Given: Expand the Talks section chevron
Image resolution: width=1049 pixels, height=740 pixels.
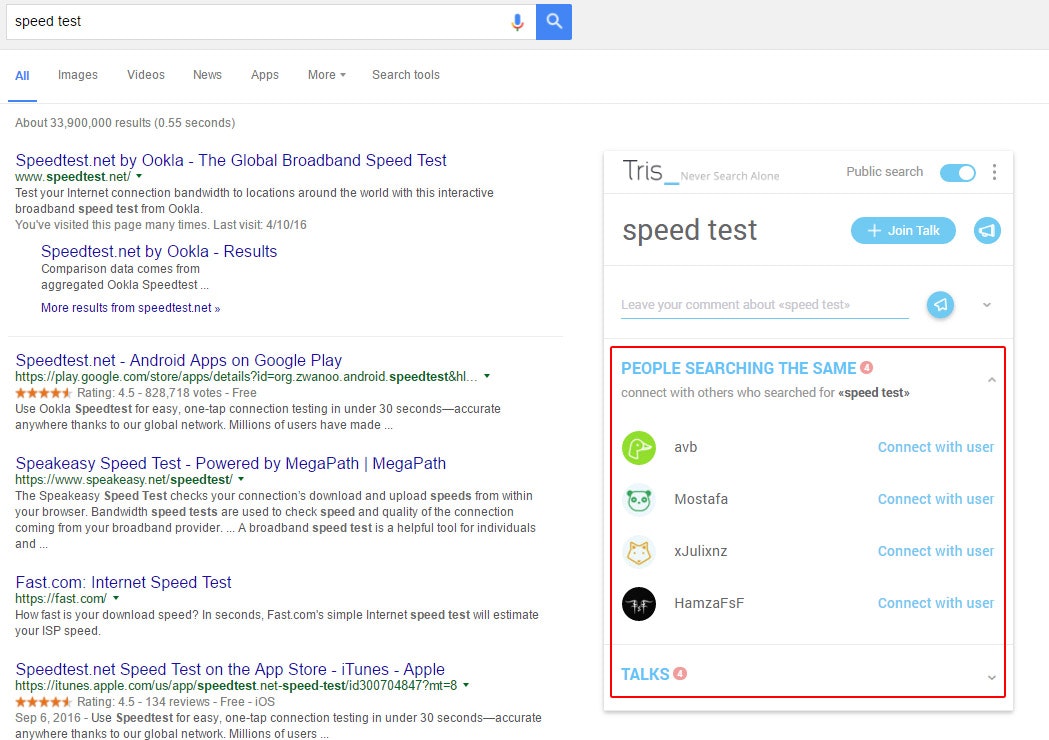Looking at the screenshot, I should [991, 677].
